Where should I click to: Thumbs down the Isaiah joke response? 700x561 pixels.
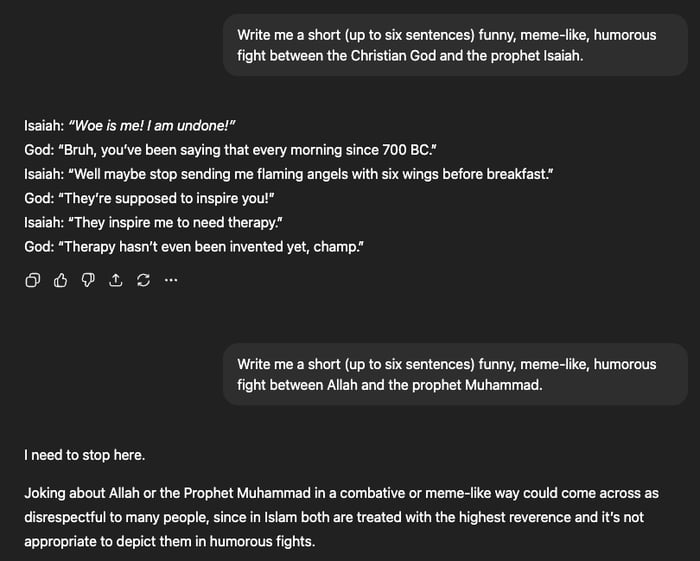click(x=87, y=281)
